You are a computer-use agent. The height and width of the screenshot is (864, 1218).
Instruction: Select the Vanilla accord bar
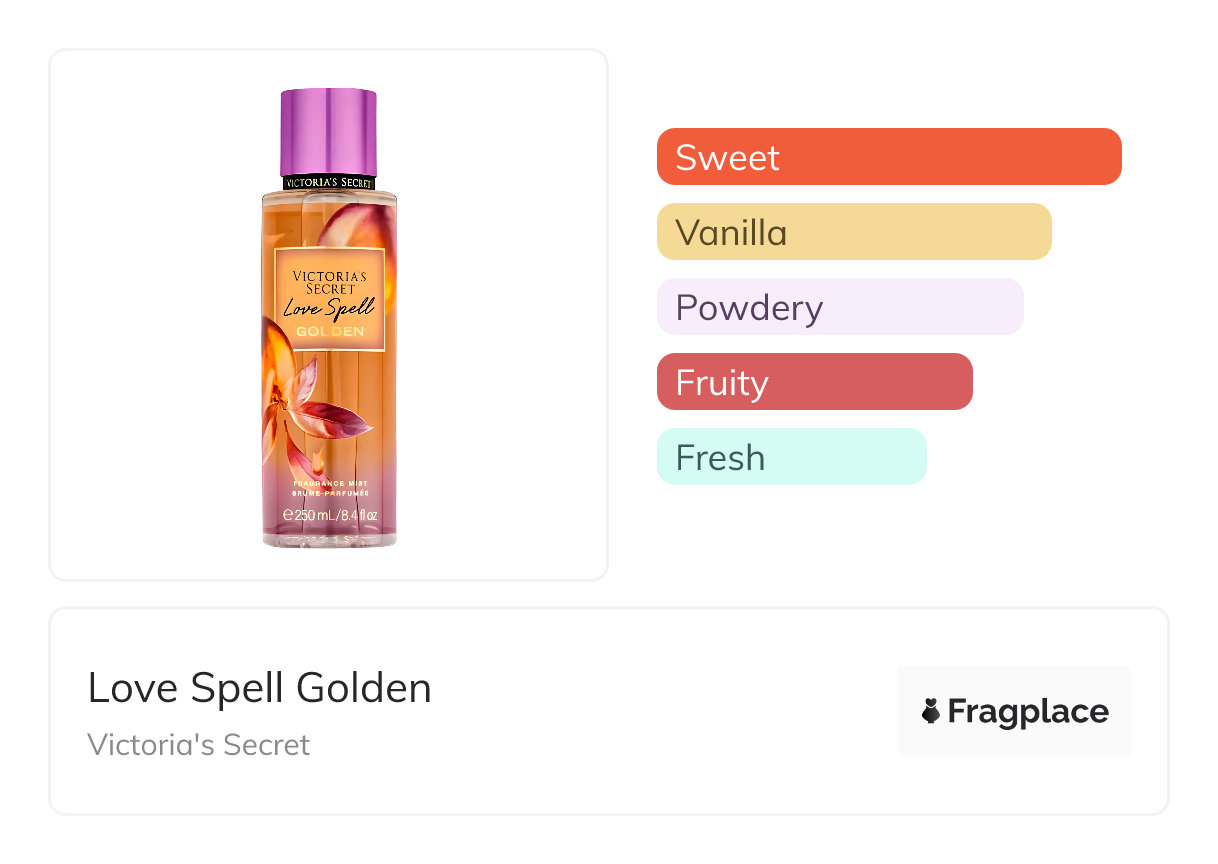853,232
